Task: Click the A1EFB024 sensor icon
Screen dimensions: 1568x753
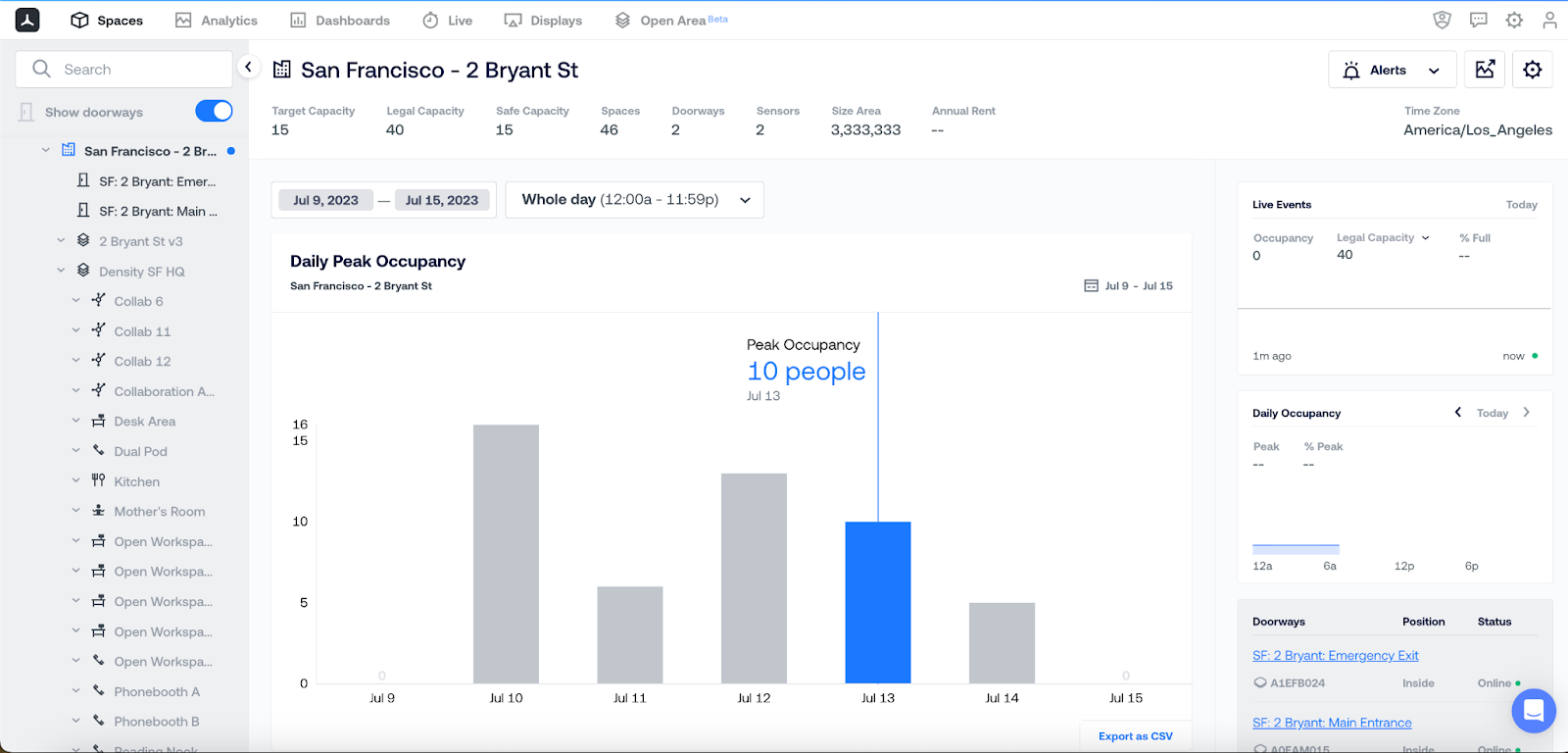Action: point(1260,682)
